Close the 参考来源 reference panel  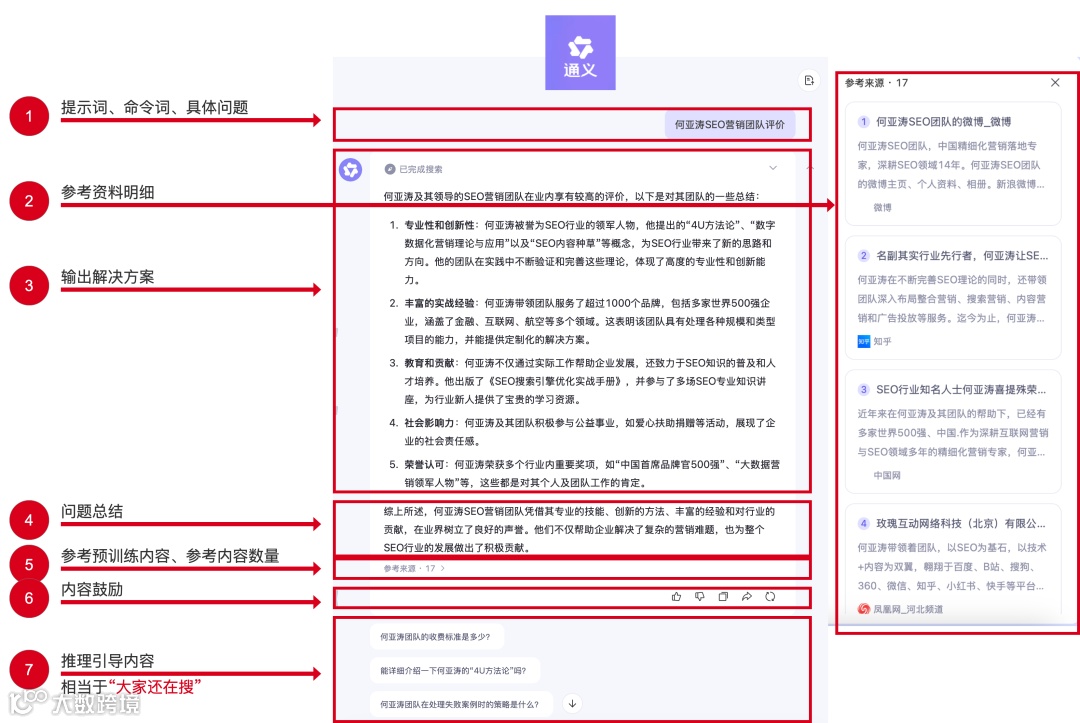(x=1055, y=83)
